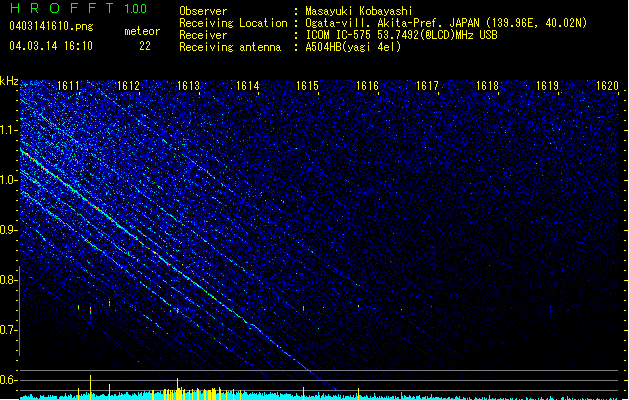Click the Observer label
The width and height of the screenshot is (629, 400).
(203, 11)
